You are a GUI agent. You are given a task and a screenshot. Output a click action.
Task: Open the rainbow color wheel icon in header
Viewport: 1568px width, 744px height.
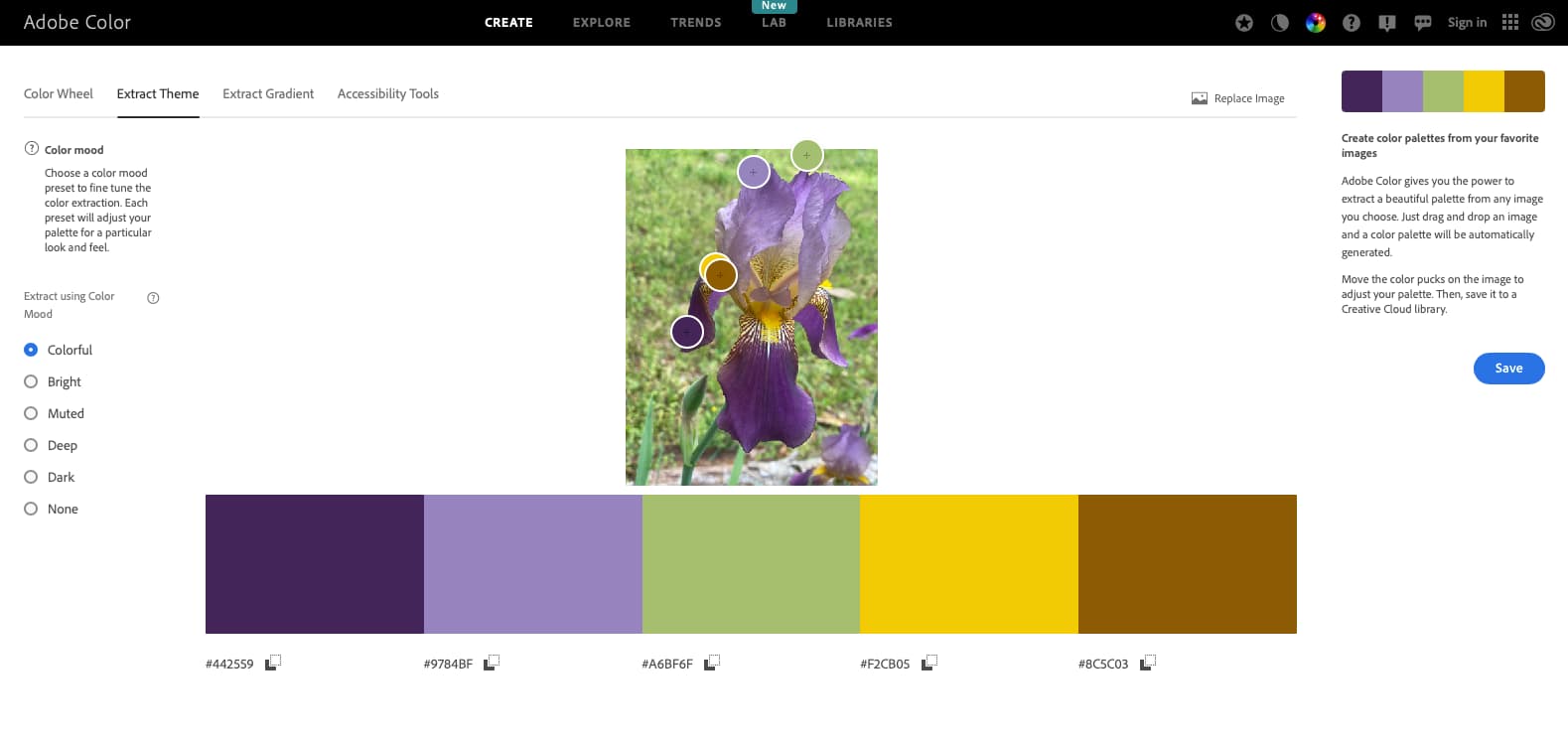coord(1316,23)
